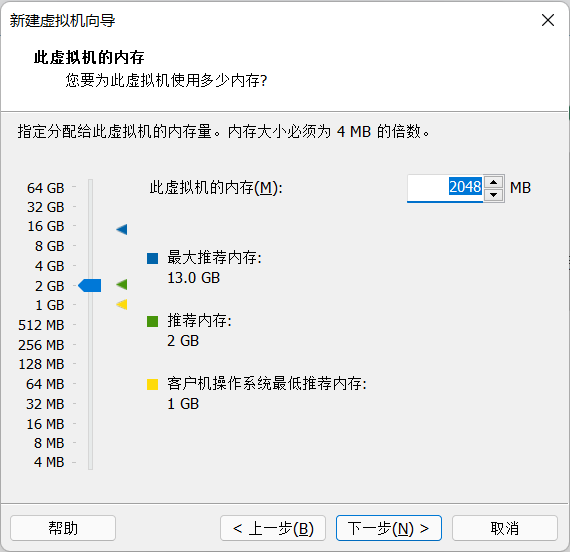Proceed with the 下一步(N) button
This screenshot has width=570, height=552.
coord(389,528)
